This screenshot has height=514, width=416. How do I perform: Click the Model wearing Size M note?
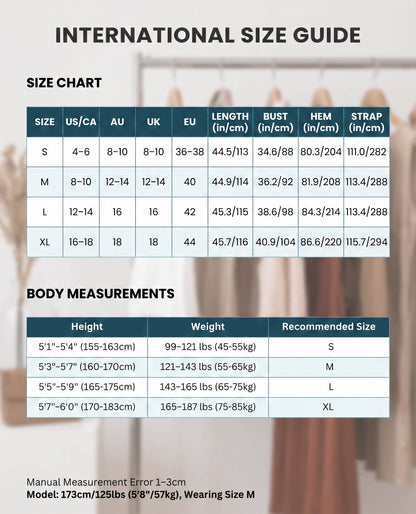(x=141, y=495)
